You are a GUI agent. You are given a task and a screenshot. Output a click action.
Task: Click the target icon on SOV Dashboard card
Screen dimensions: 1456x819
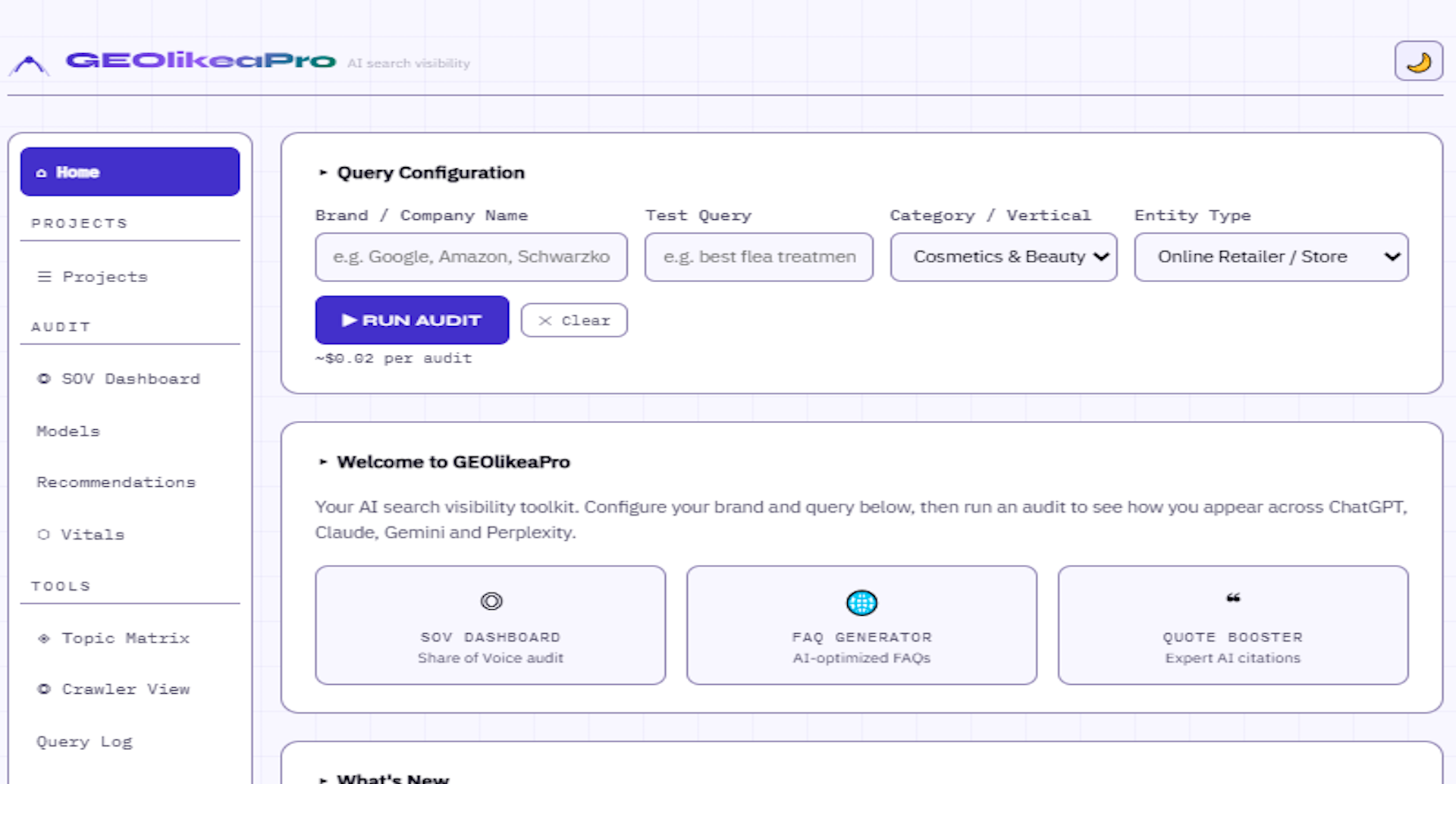click(491, 601)
